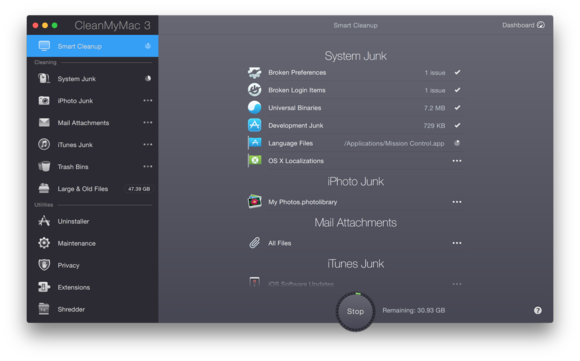Open the Shredder utility

(x=92, y=309)
